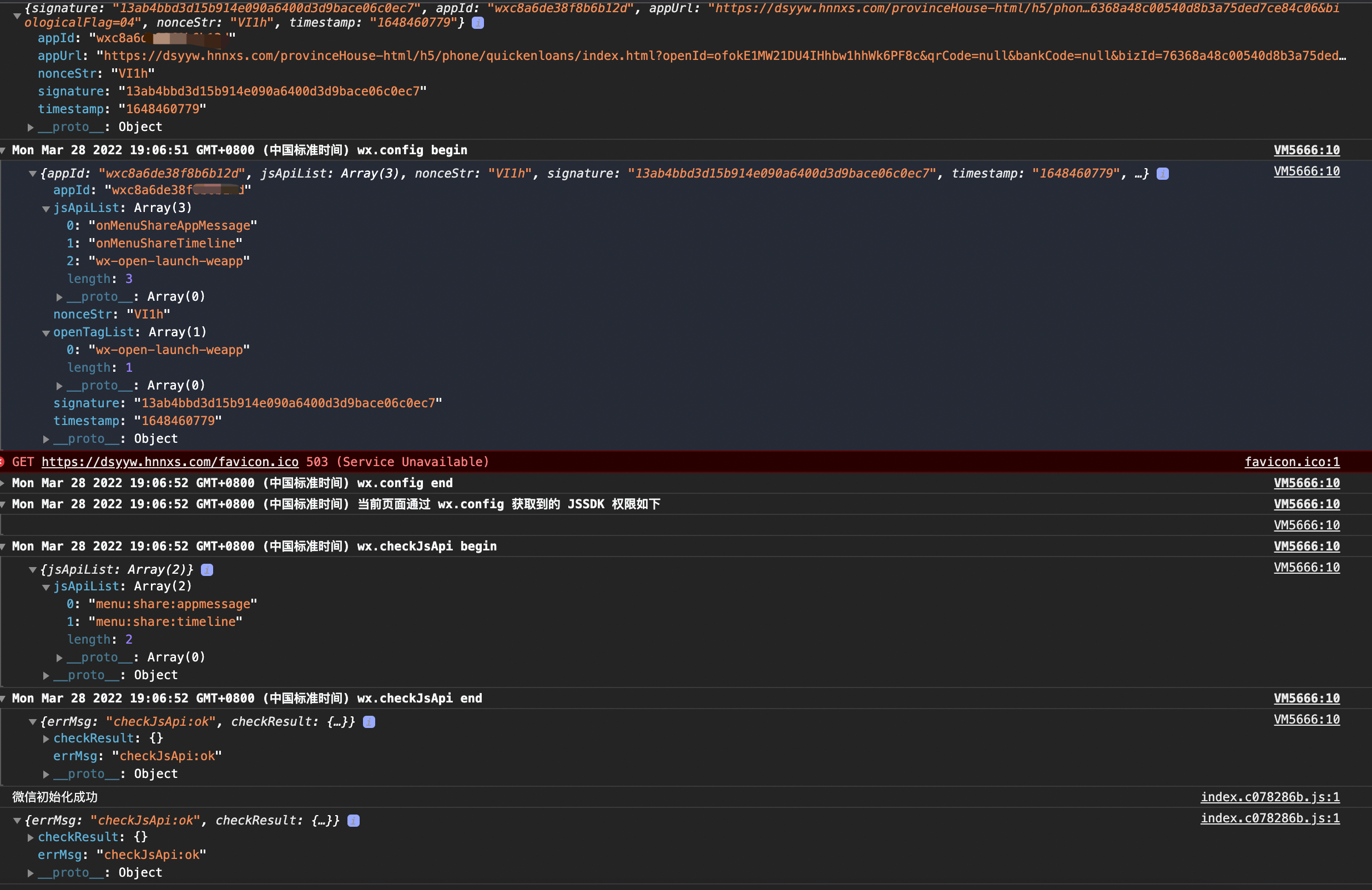Expand __proto__: Object at bottom of console

click(x=31, y=873)
